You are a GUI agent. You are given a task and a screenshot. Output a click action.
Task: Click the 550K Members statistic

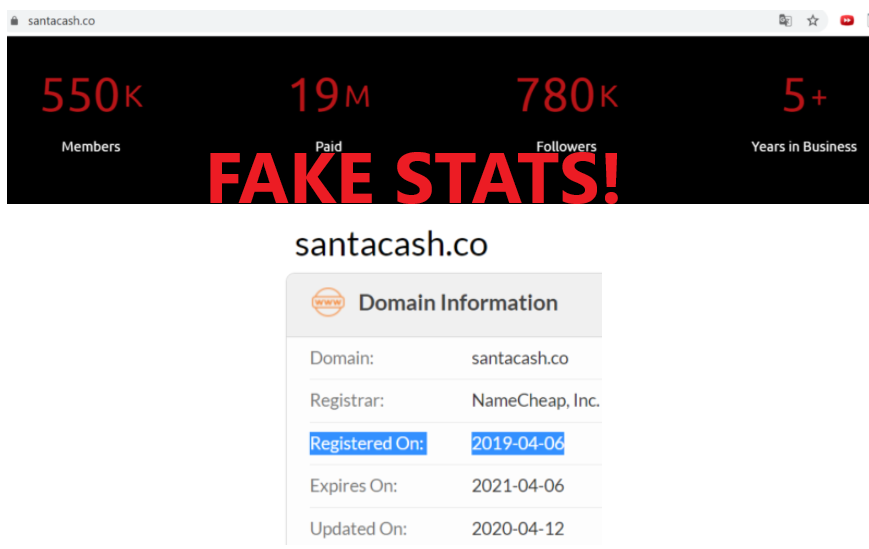pyautogui.click(x=91, y=114)
